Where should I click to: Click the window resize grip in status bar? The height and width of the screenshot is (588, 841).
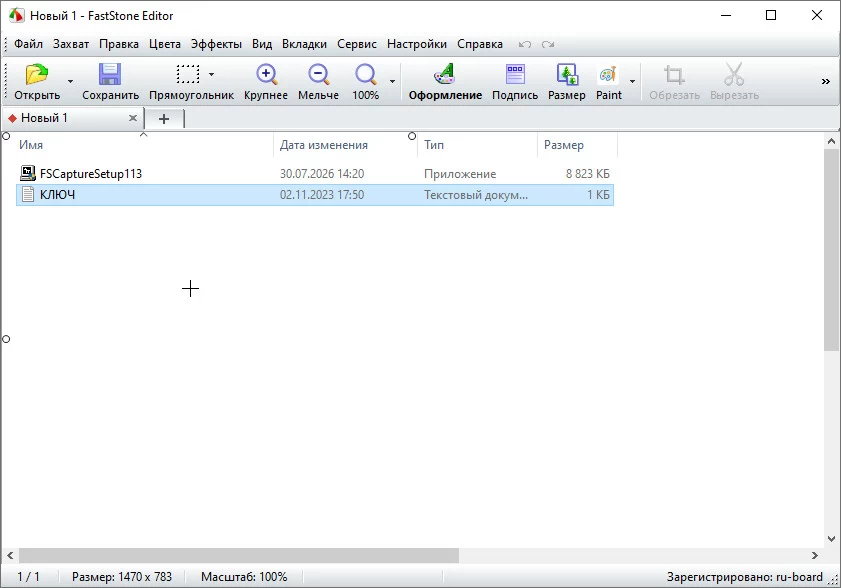tap(833, 580)
